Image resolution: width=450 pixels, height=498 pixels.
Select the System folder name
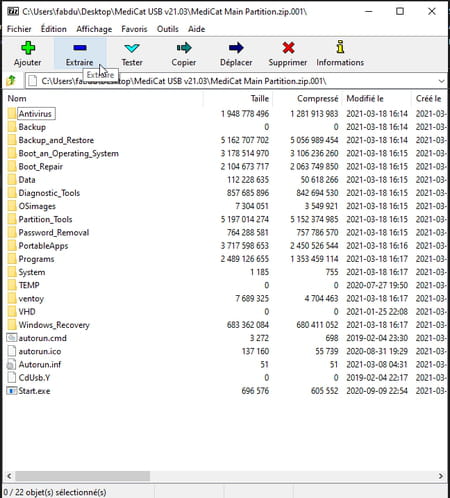[x=32, y=272]
